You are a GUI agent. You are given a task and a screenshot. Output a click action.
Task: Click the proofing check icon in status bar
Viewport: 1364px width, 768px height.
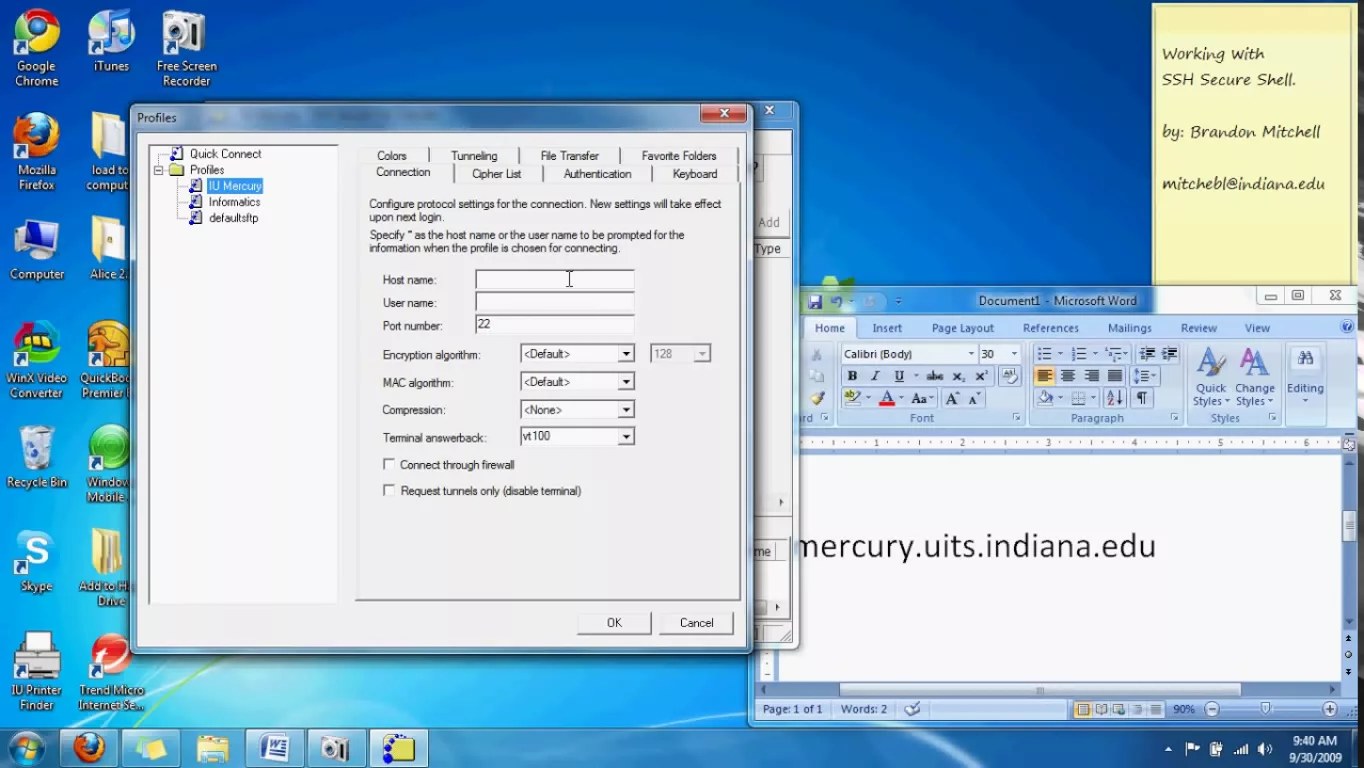click(912, 709)
